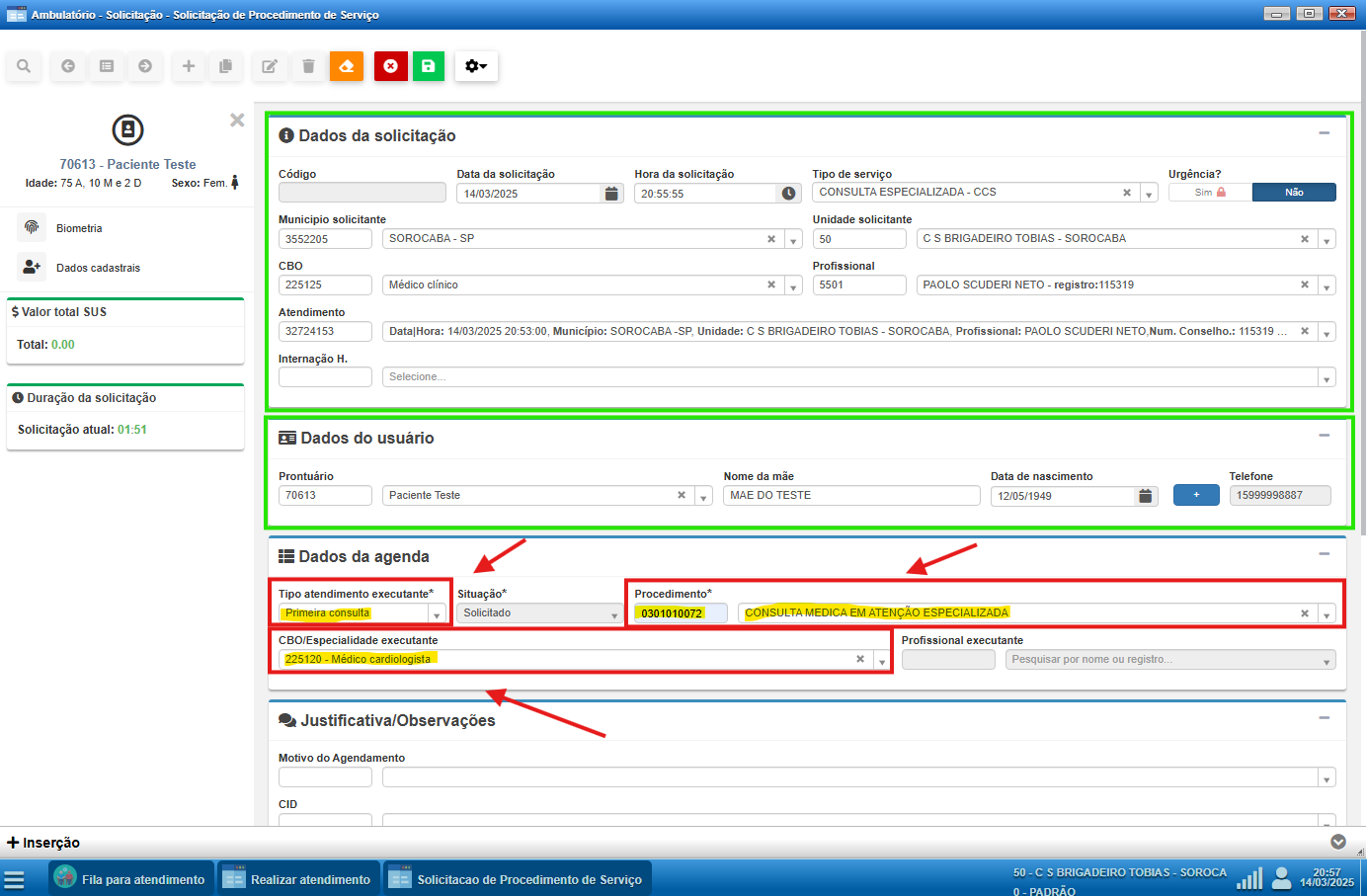Open Dados cadastrais for the patient
The height and width of the screenshot is (896, 1367).
coord(98,268)
